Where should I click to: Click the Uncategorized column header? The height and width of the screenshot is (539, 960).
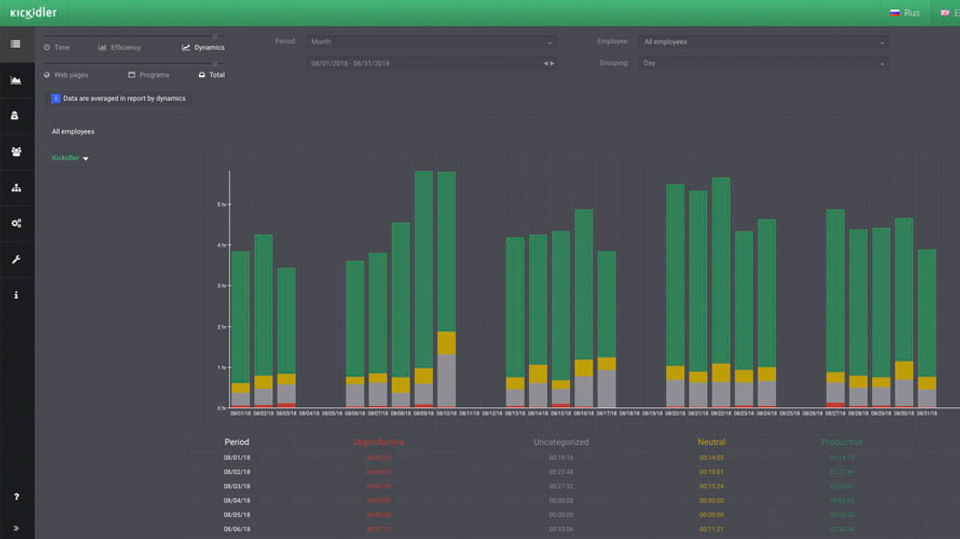[x=561, y=442]
